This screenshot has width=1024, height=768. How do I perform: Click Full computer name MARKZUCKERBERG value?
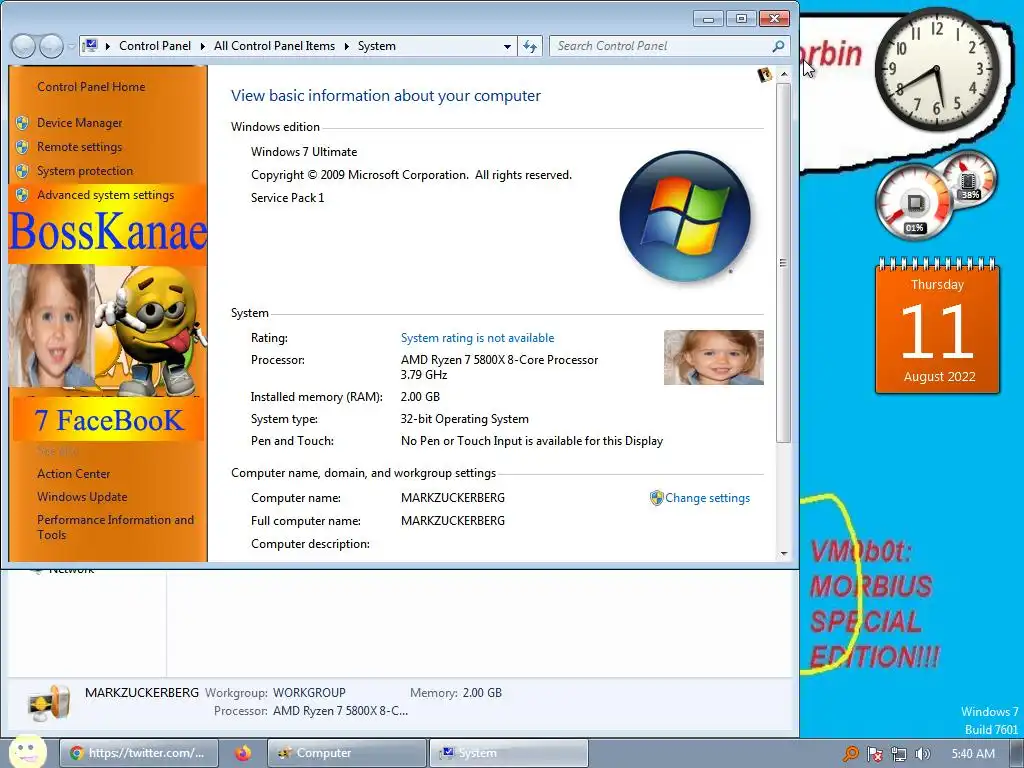pyautogui.click(x=453, y=521)
